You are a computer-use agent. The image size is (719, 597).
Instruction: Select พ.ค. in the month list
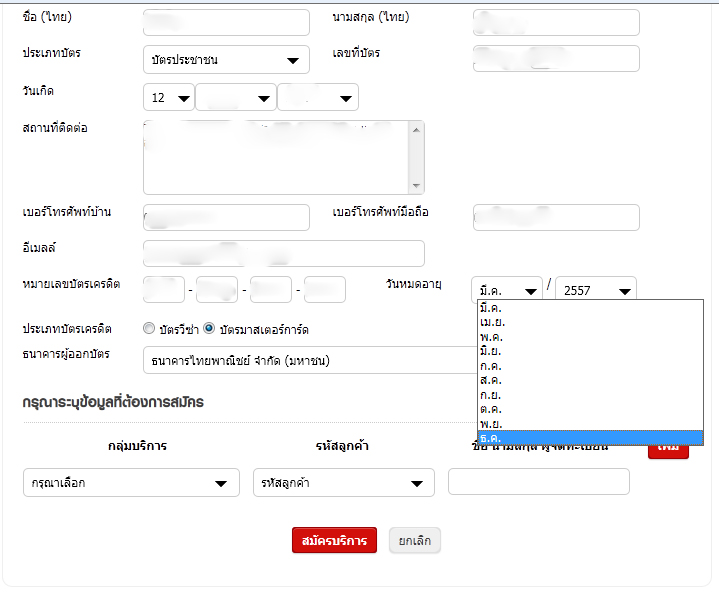pyautogui.click(x=590, y=337)
